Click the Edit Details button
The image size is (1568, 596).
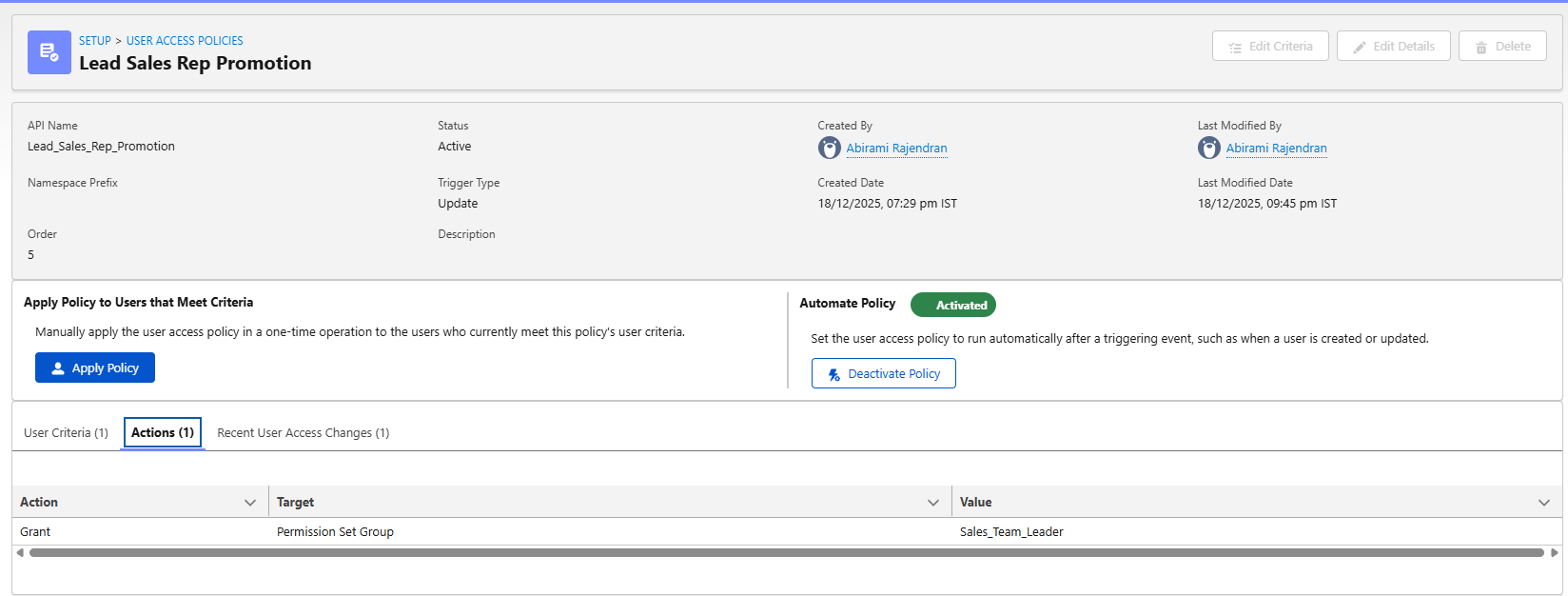pyautogui.click(x=1393, y=46)
